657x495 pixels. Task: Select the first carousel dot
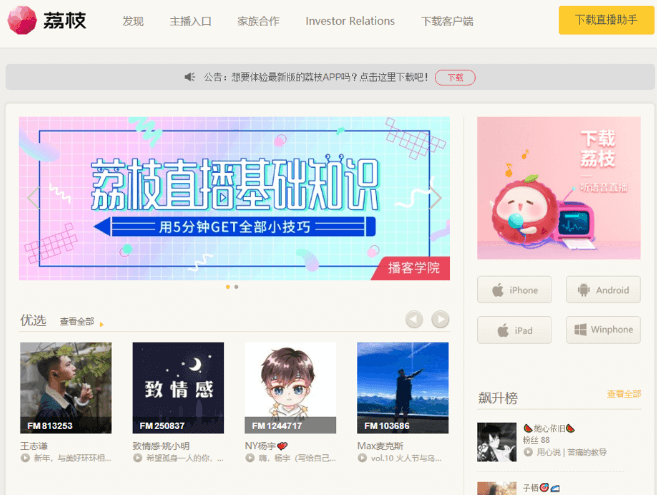point(228,287)
